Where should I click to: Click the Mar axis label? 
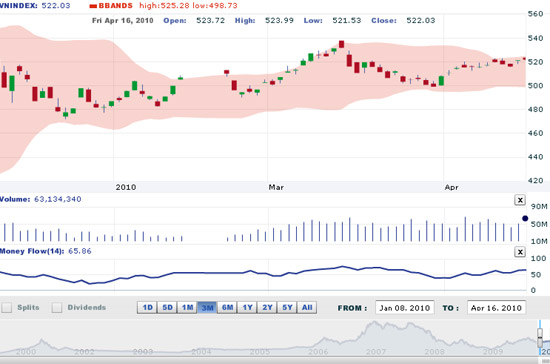pyautogui.click(x=276, y=187)
